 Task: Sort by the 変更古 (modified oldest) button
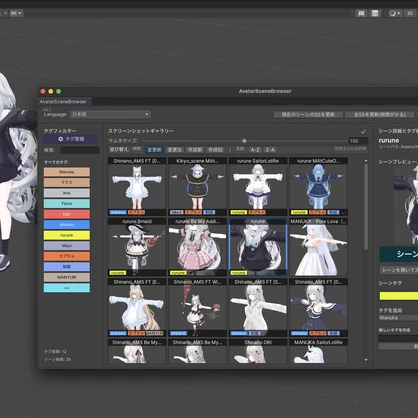pyautogui.click(x=175, y=150)
